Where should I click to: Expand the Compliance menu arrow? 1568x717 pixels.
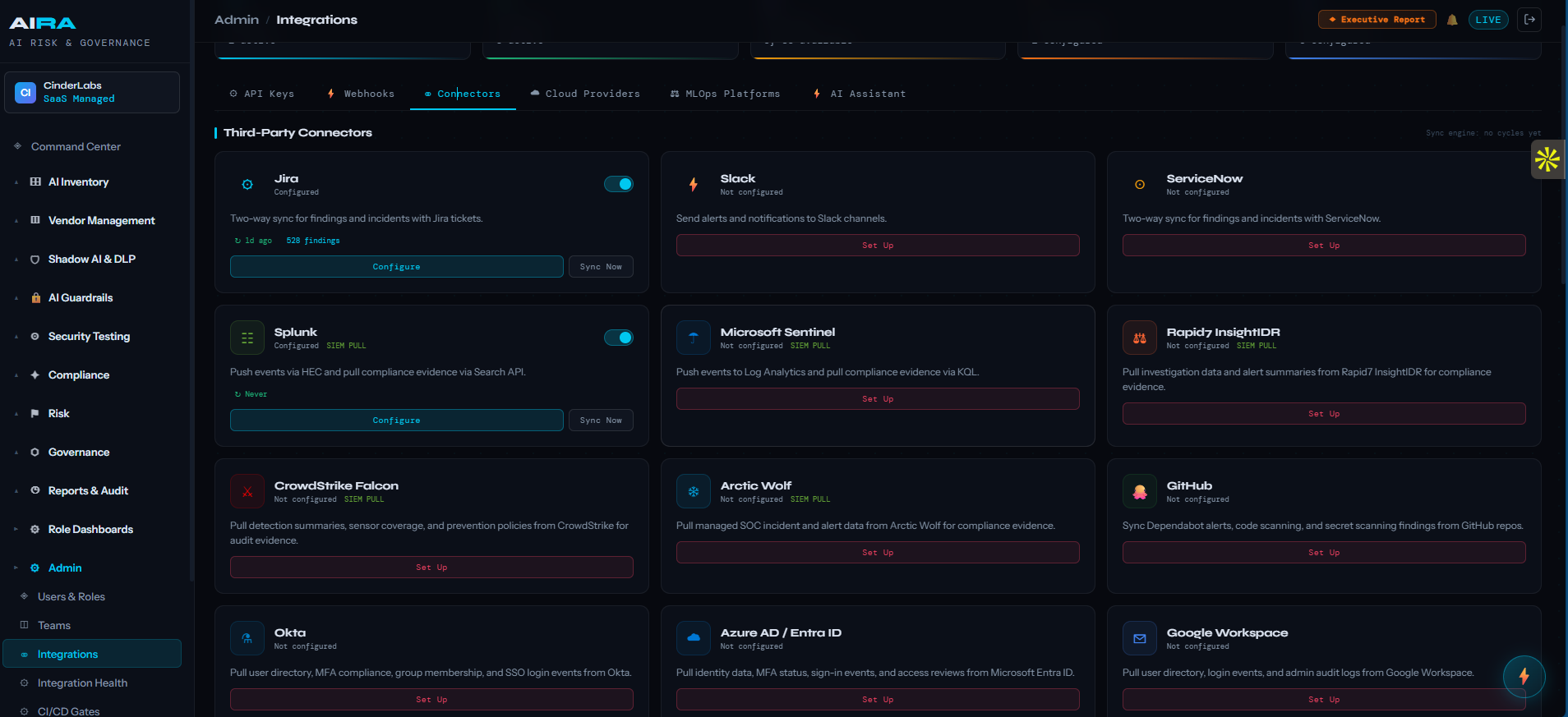coord(16,375)
